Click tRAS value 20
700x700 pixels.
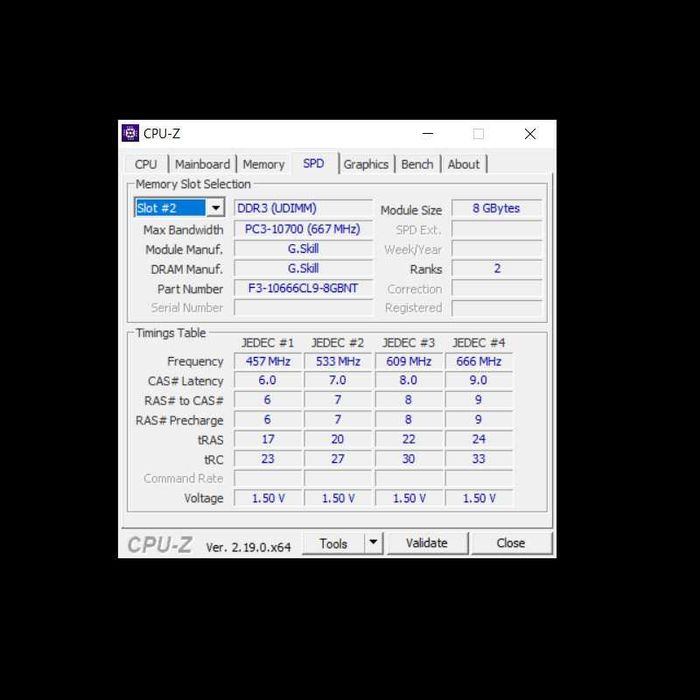pyautogui.click(x=338, y=439)
